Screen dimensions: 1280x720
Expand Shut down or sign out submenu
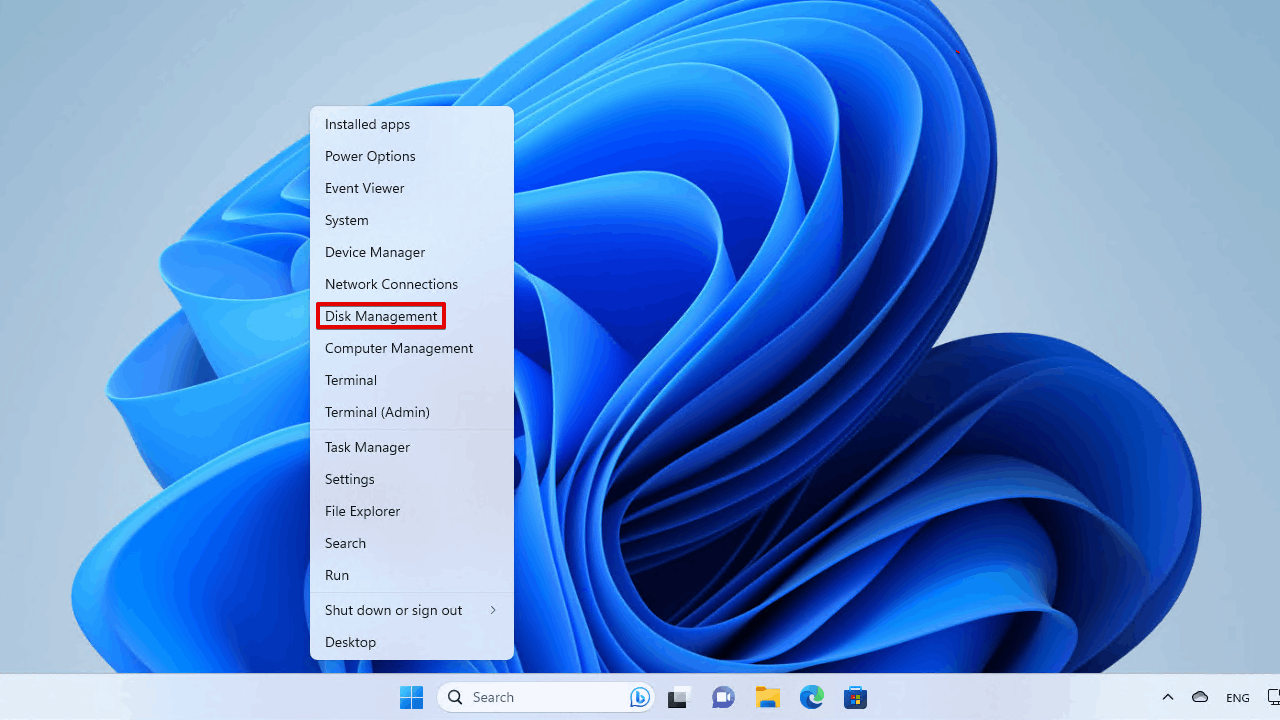coord(412,610)
